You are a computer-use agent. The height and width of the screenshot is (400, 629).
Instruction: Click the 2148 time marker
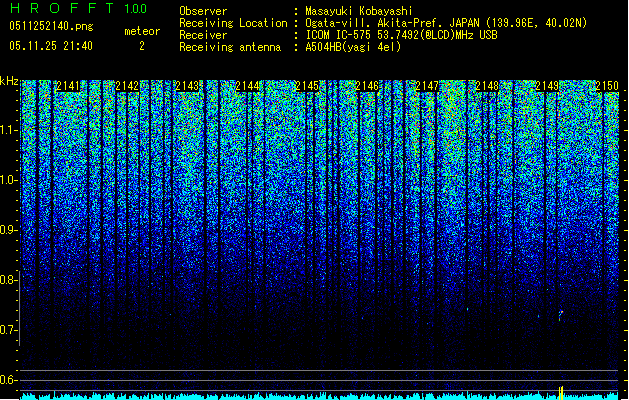pos(487,86)
